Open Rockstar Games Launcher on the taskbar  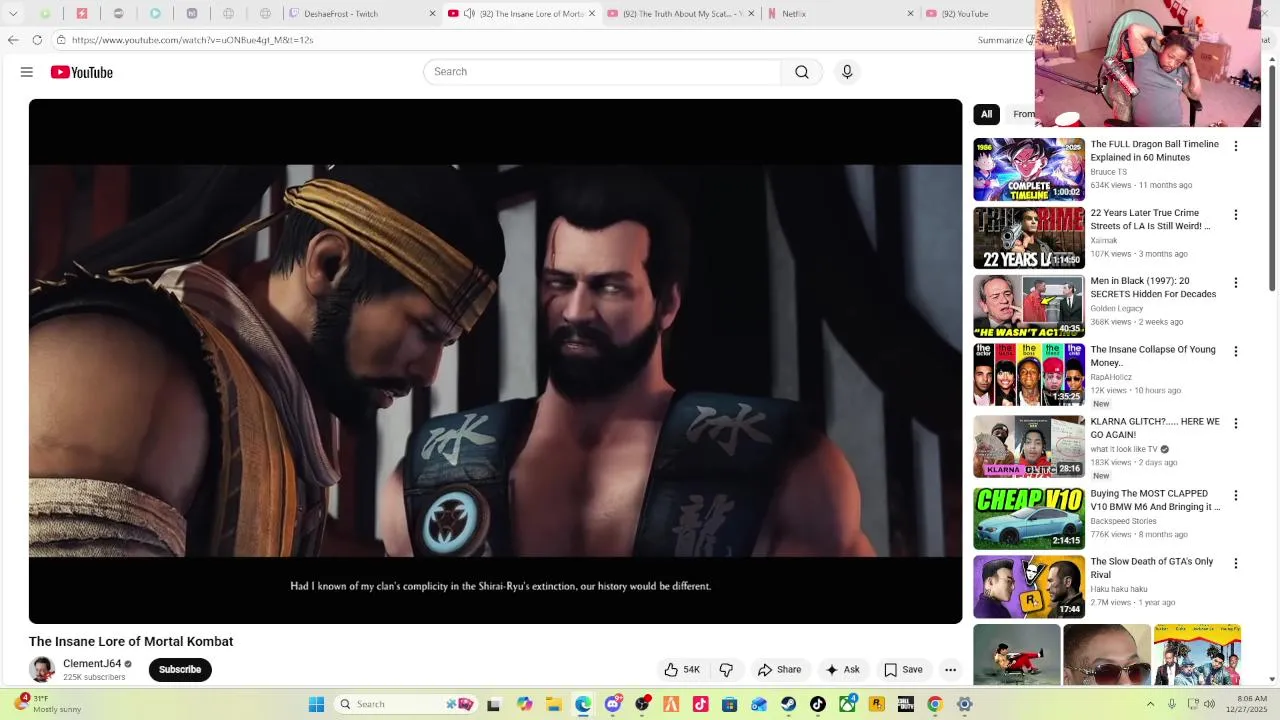pos(876,704)
